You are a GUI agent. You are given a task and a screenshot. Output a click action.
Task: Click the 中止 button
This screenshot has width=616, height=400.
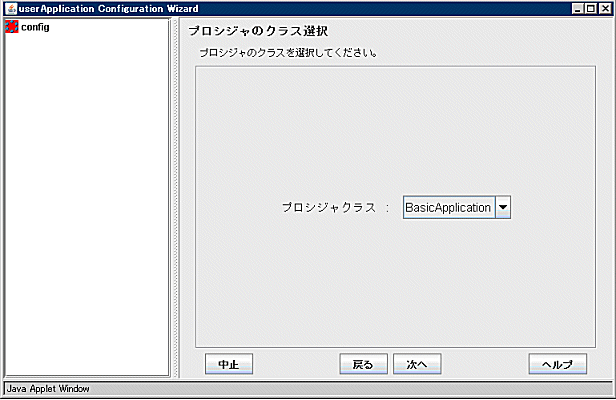pos(229,364)
